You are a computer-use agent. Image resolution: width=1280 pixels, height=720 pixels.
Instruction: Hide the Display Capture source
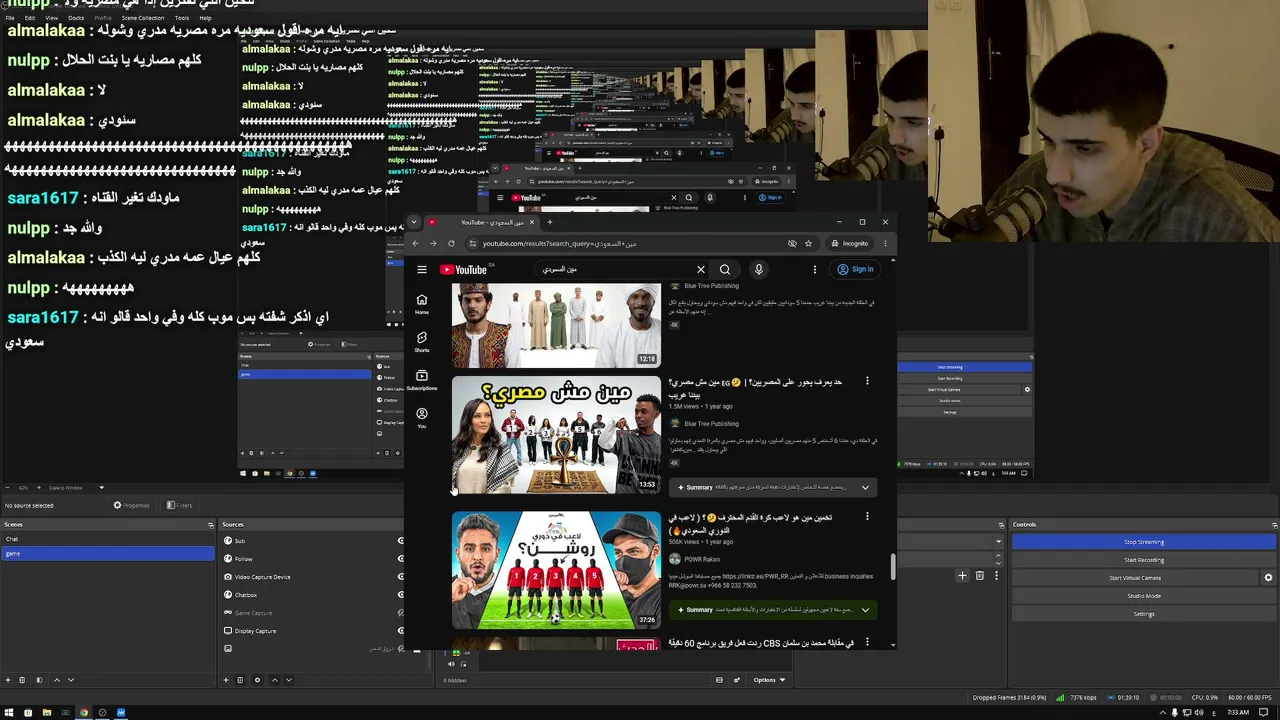(x=401, y=631)
